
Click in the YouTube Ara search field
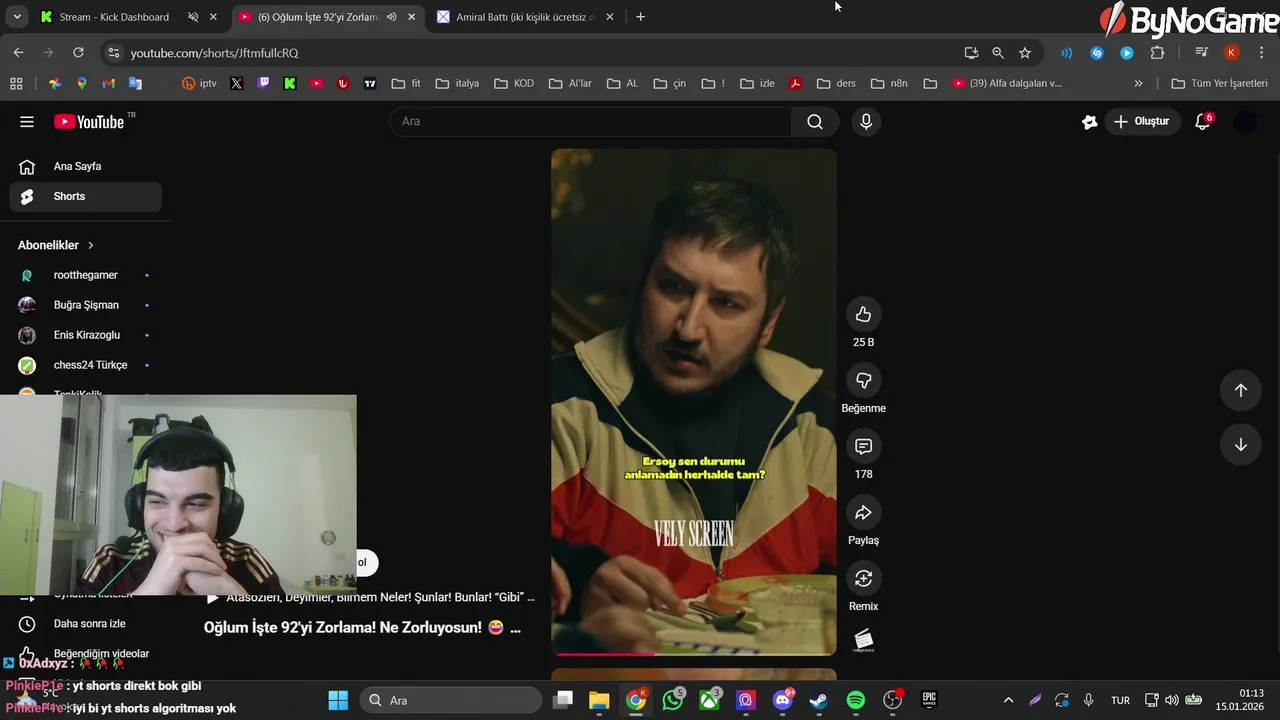pyautogui.click(x=590, y=121)
